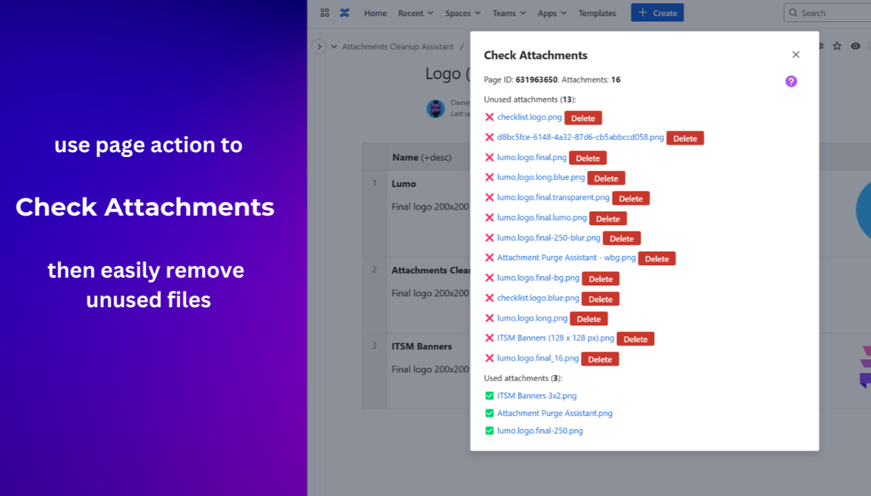Open the lumo.logo.final.png link
The width and height of the screenshot is (871, 496).
tap(532, 157)
